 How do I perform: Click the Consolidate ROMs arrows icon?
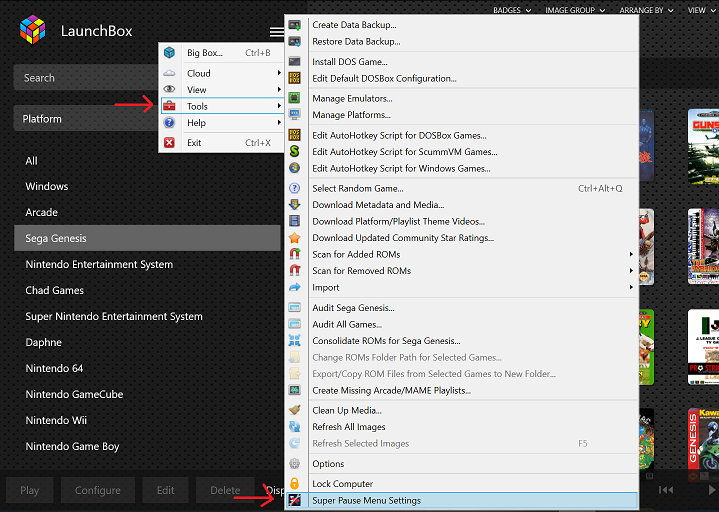tap(294, 340)
